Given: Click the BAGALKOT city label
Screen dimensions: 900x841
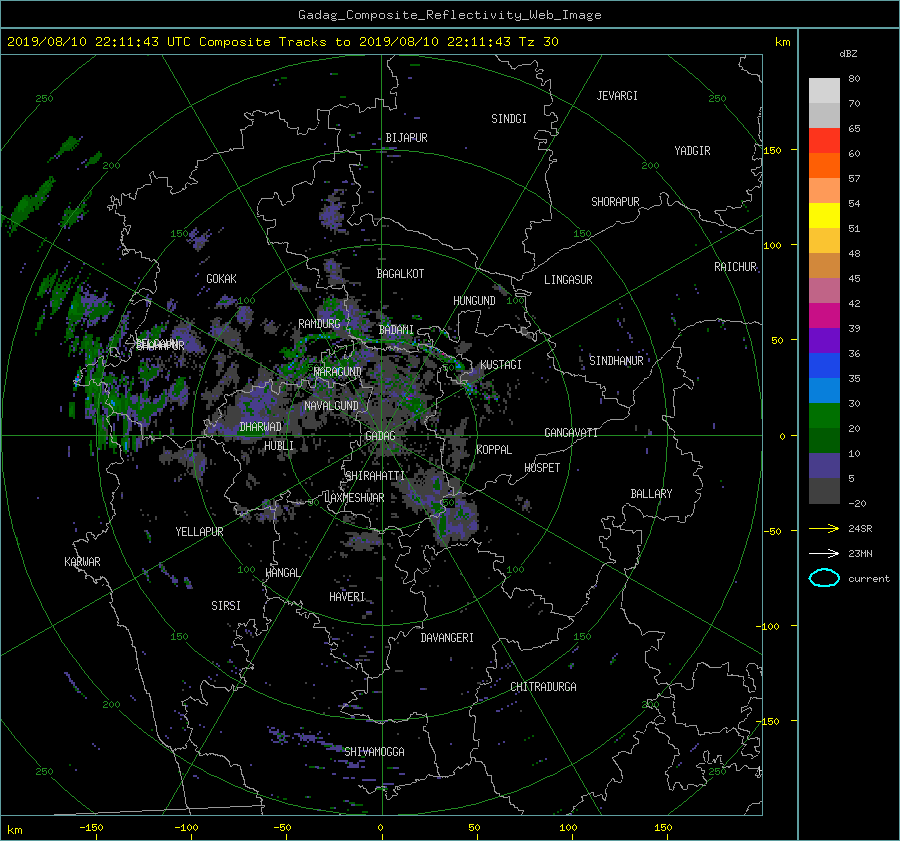Looking at the screenshot, I should coord(400,274).
